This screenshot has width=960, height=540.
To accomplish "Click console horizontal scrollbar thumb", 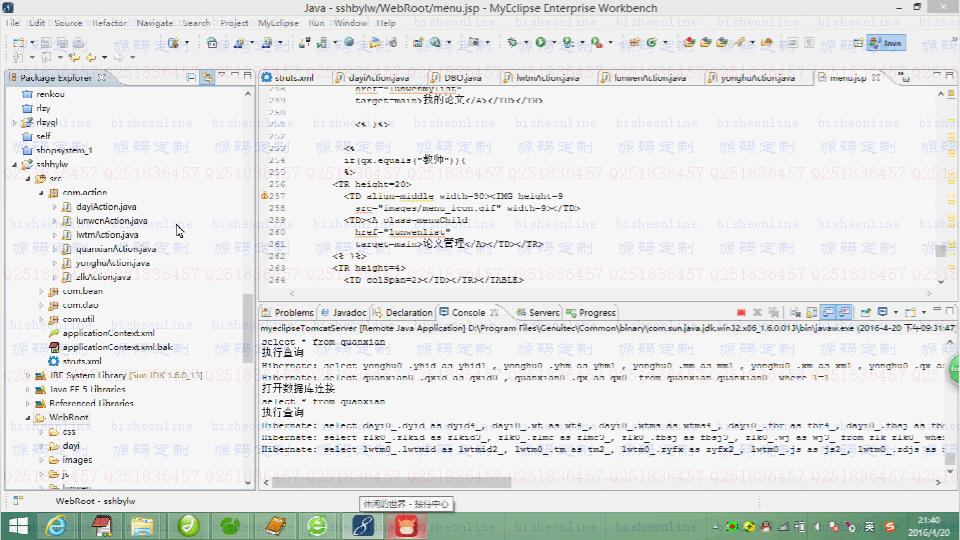I will [391, 482].
